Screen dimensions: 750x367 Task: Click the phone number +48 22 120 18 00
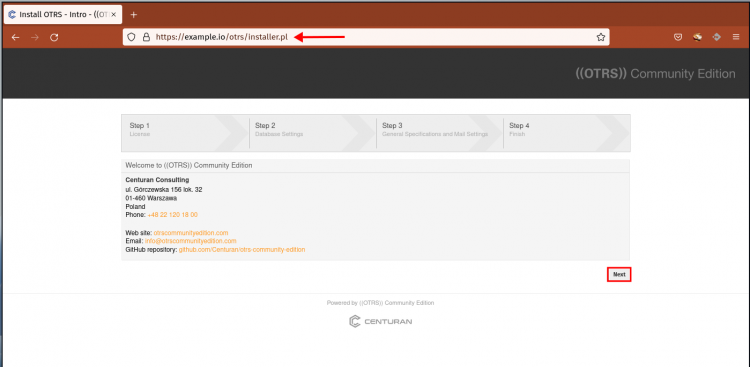[173, 215]
